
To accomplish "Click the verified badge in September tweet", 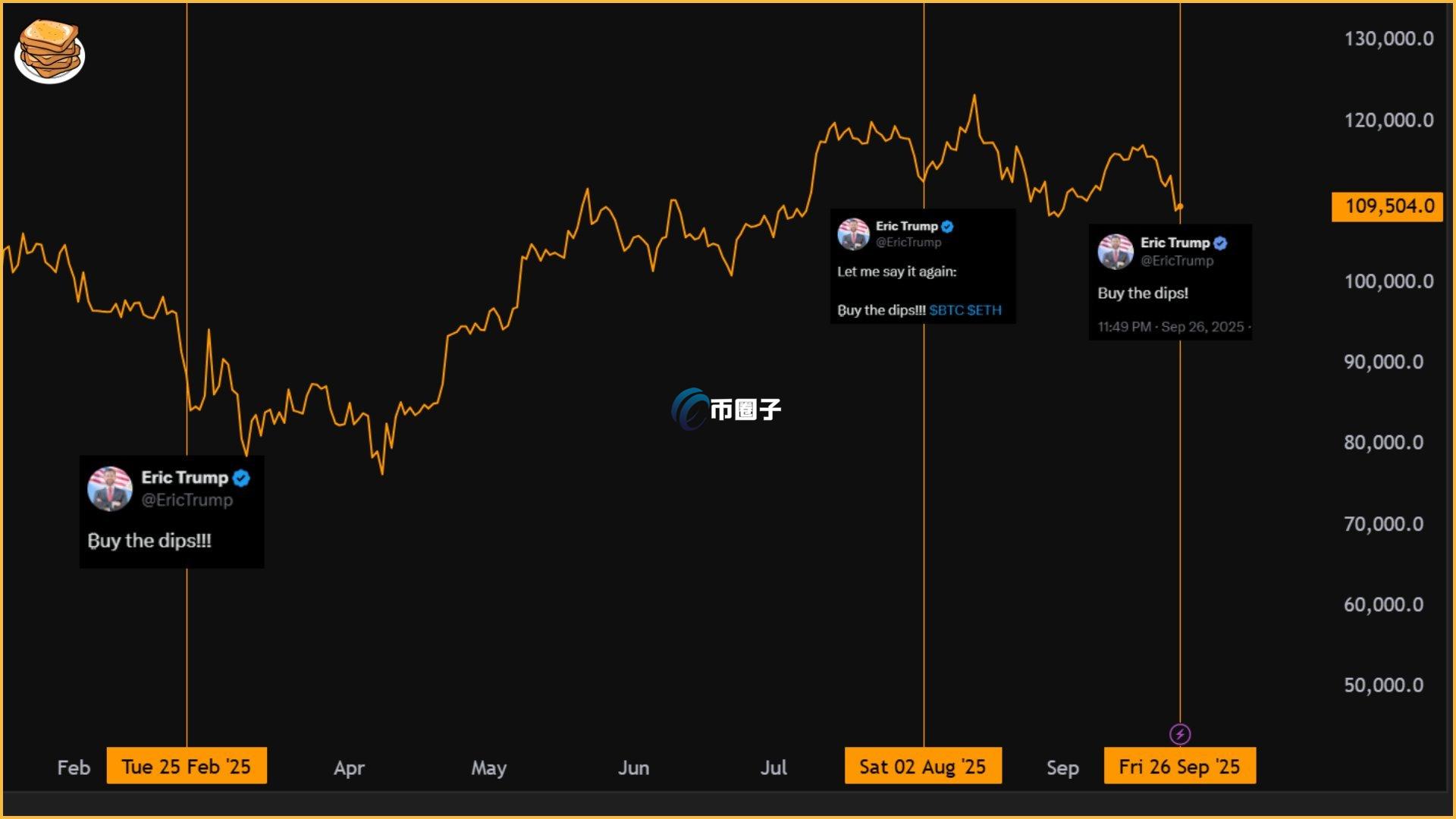I will pyautogui.click(x=1220, y=243).
